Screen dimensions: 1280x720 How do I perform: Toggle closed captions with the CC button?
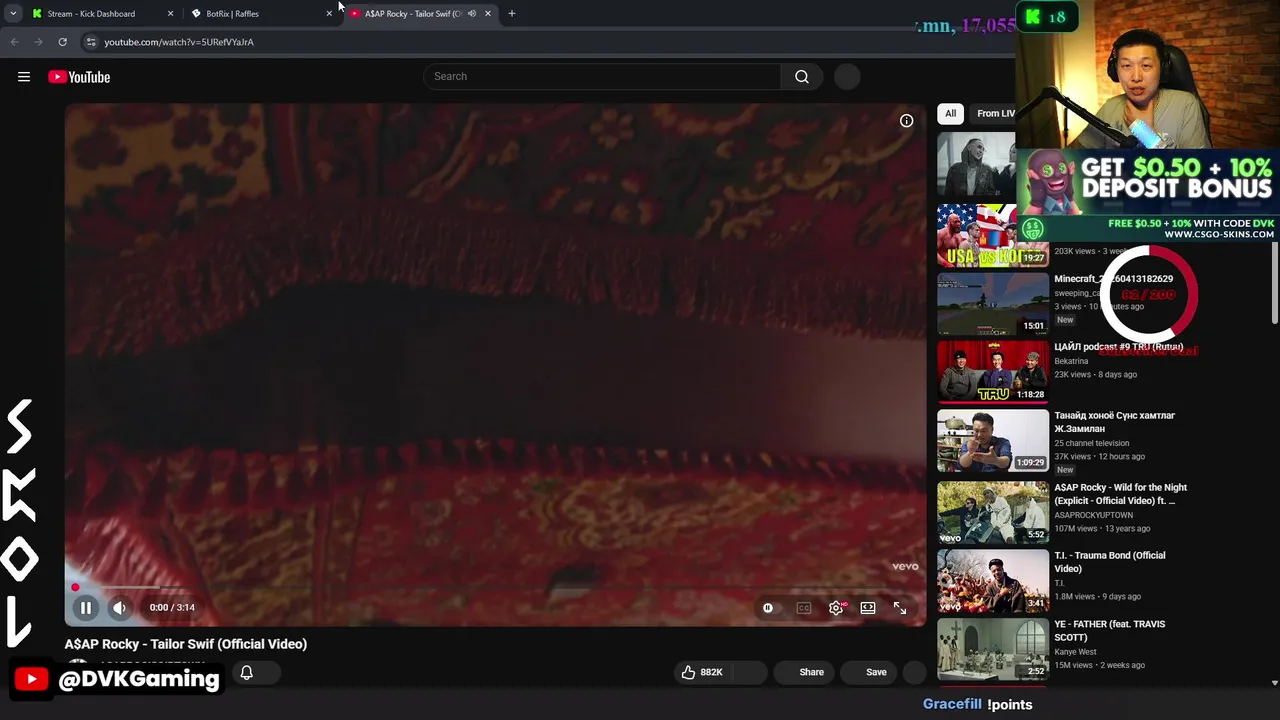(804, 608)
